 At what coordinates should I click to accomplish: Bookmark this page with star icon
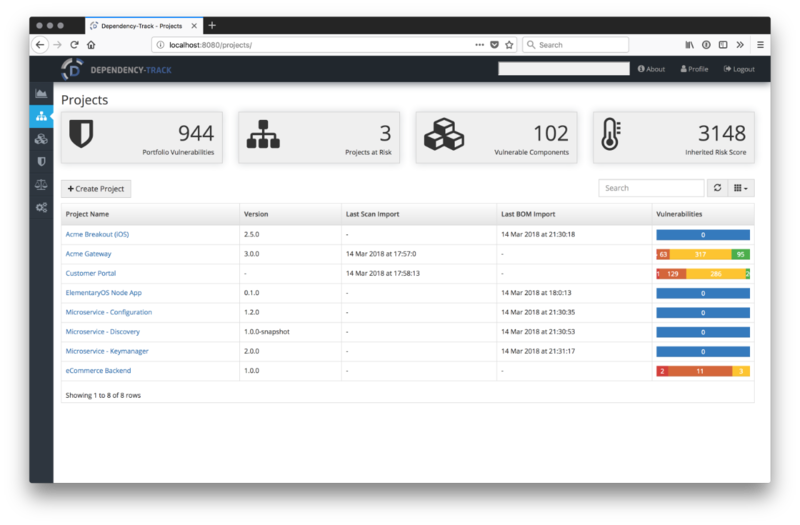pos(509,45)
